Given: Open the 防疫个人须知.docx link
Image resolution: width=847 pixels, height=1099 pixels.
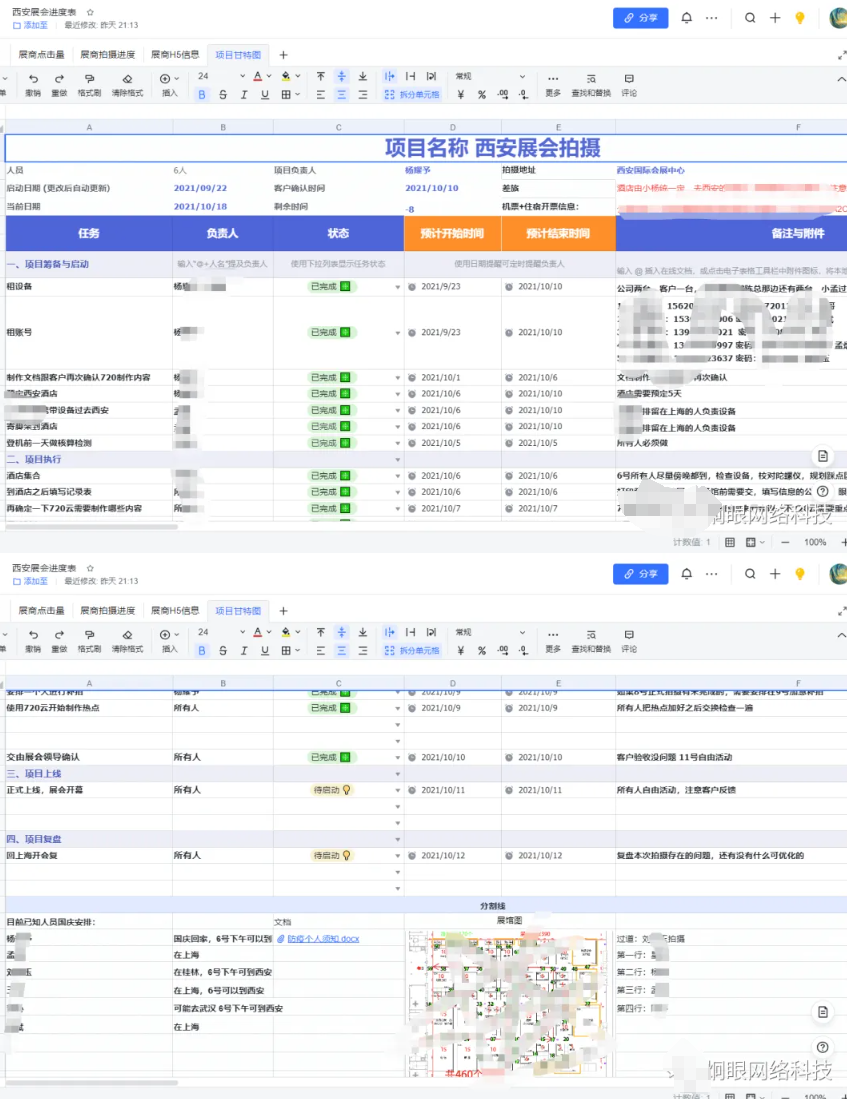Looking at the screenshot, I should tap(323, 939).
